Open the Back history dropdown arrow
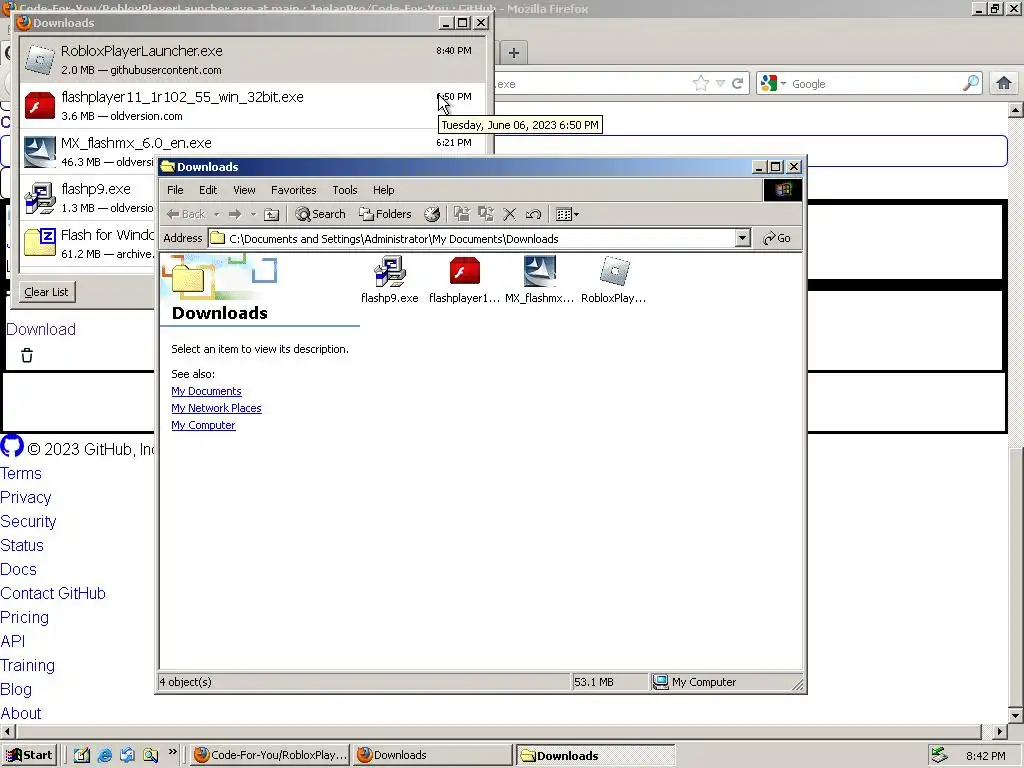Viewport: 1024px width, 768px height. pos(217,214)
